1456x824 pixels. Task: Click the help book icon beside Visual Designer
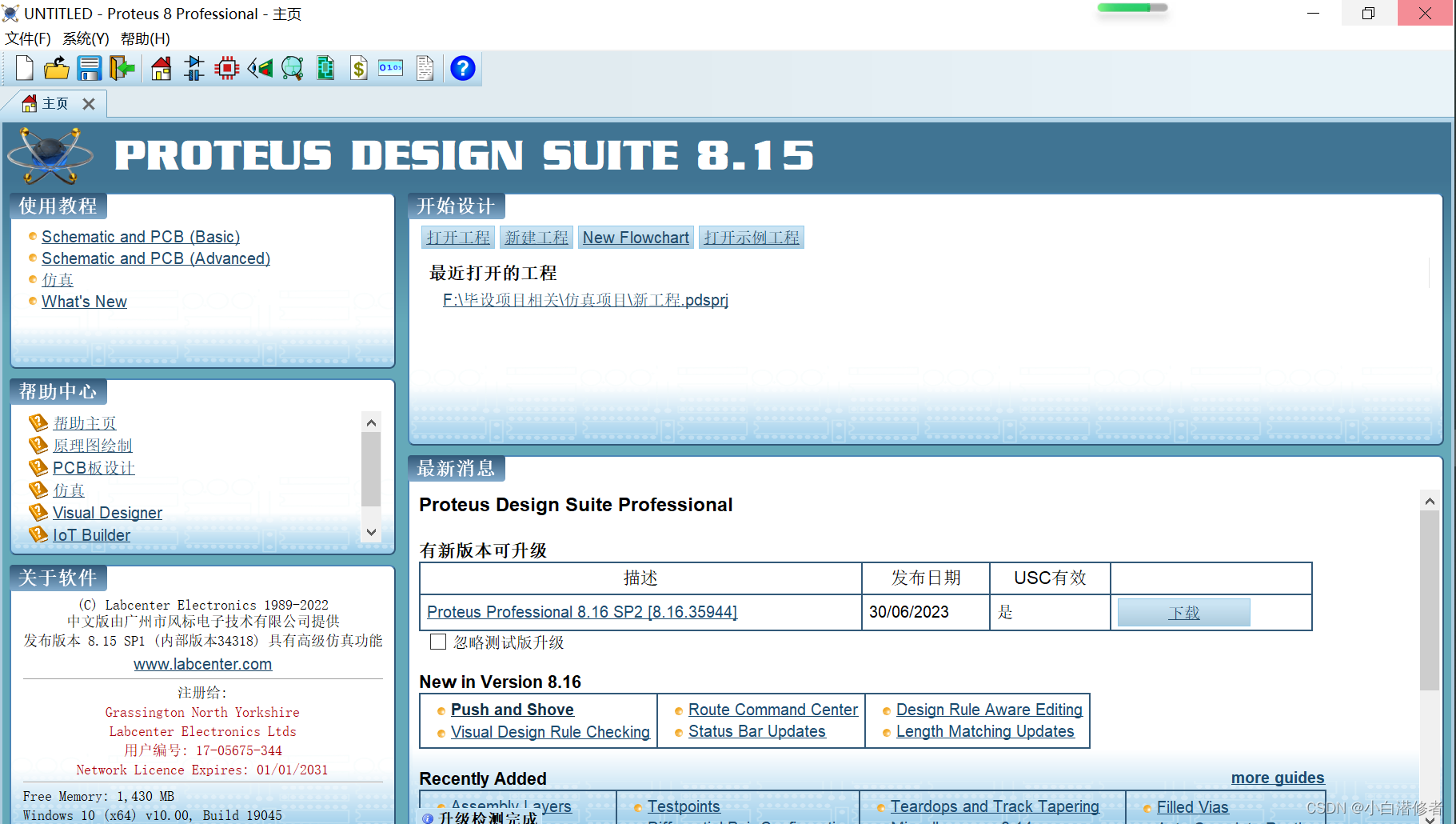click(x=38, y=512)
